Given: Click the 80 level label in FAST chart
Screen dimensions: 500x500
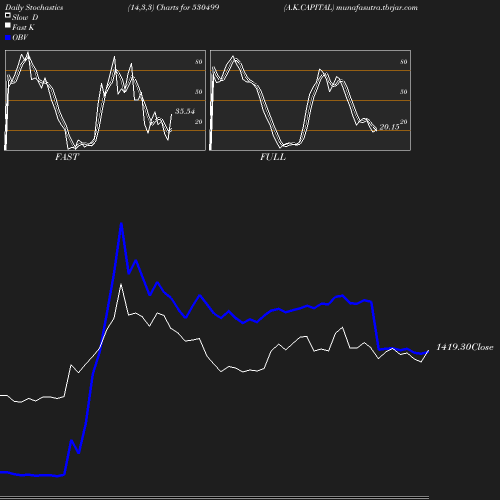Looking at the screenshot, I should (199, 62).
